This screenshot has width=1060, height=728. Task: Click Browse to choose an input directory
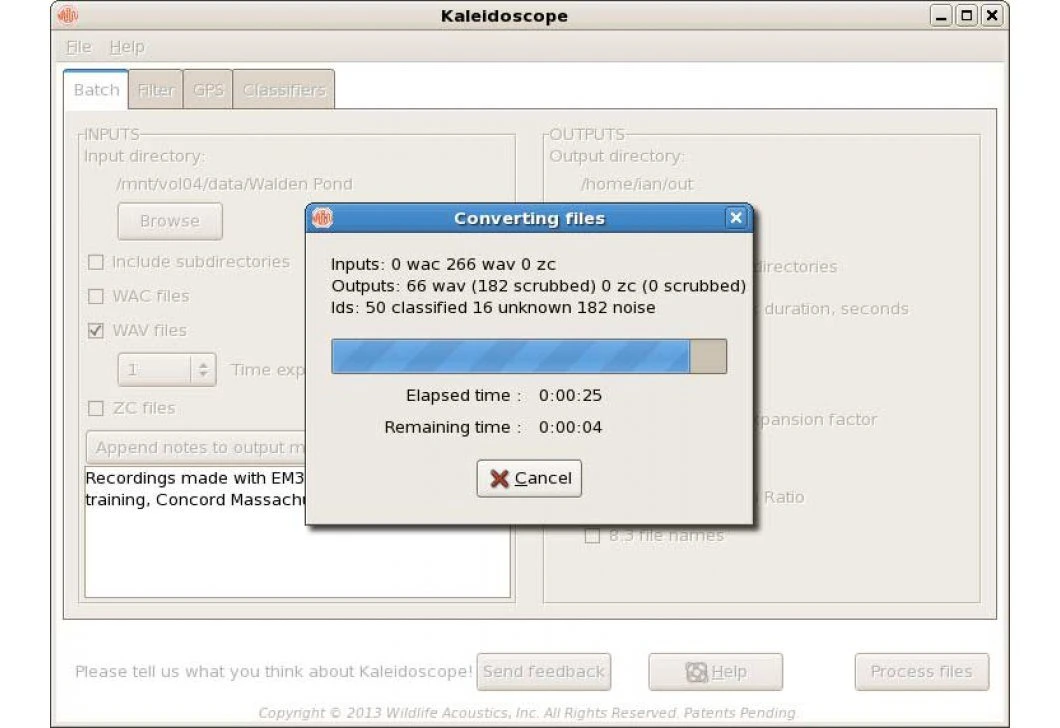(169, 221)
